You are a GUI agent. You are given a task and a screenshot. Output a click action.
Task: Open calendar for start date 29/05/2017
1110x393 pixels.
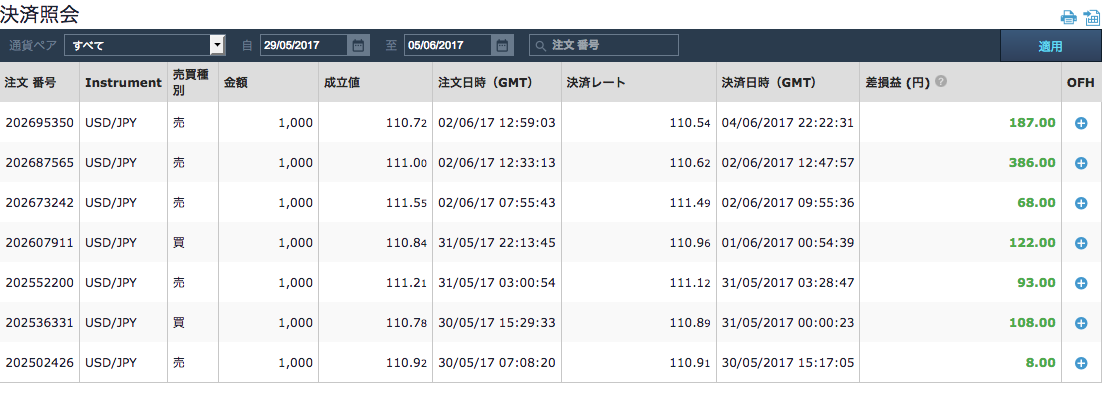click(x=358, y=45)
